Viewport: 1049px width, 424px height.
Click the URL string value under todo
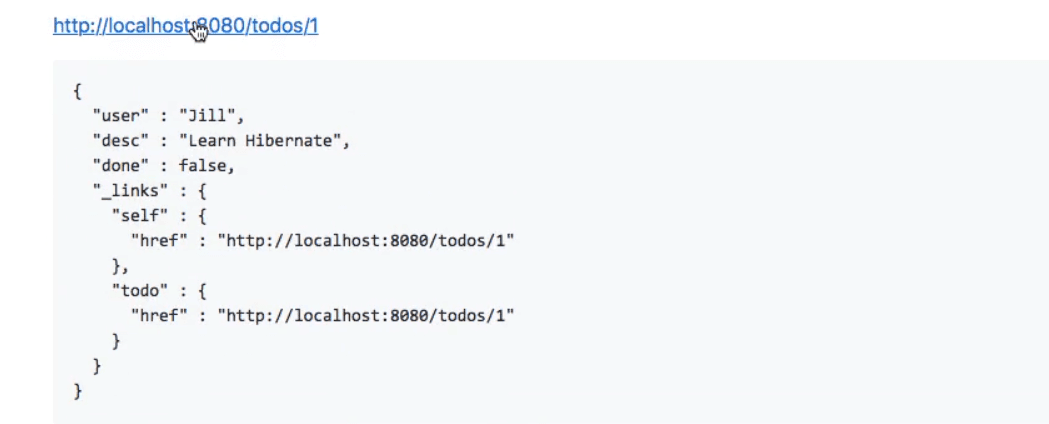click(366, 316)
